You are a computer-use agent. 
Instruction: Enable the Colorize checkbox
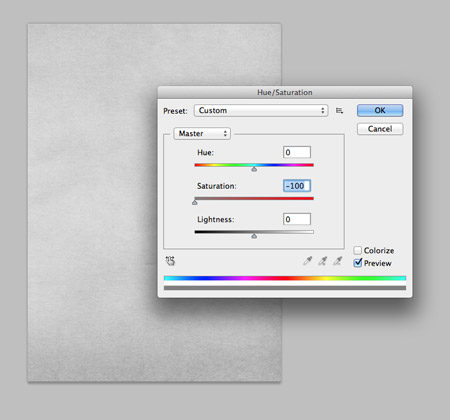coord(358,250)
